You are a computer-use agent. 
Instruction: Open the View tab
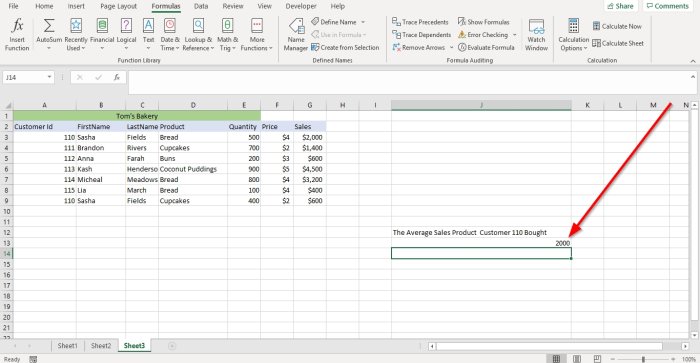(x=264, y=6)
